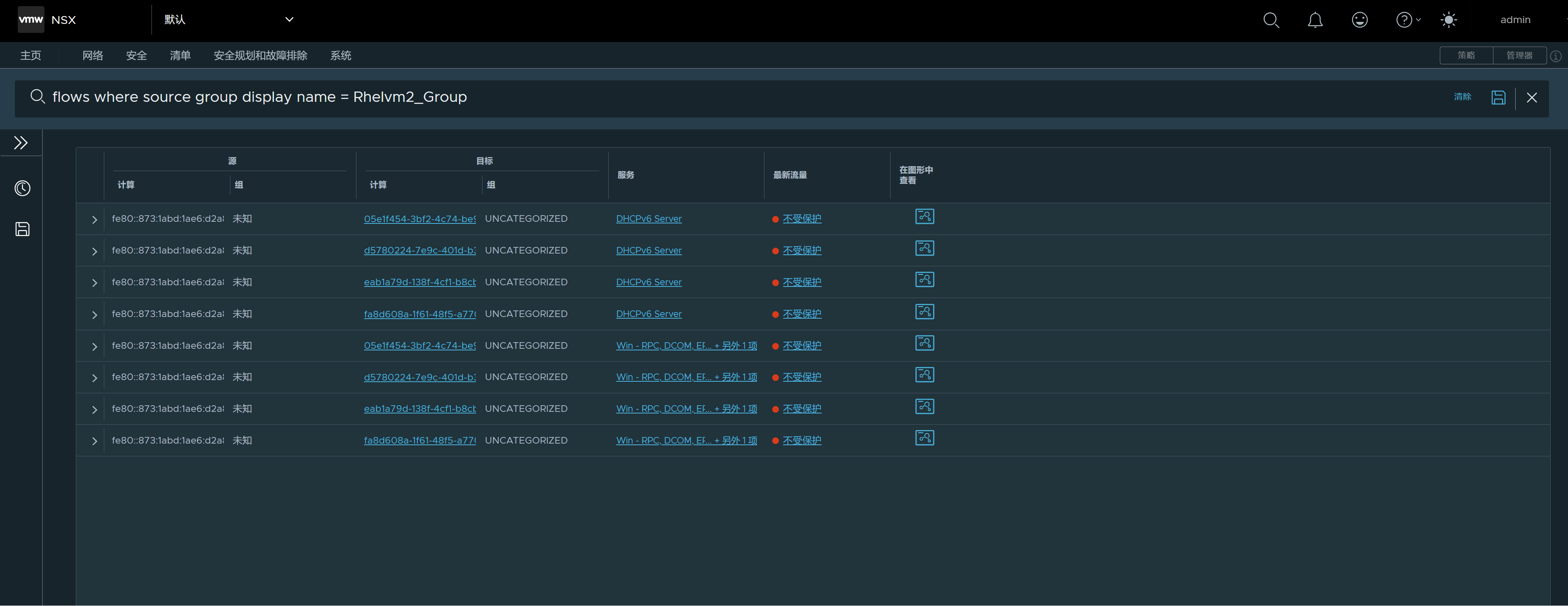Go to 主页 tab

point(30,55)
